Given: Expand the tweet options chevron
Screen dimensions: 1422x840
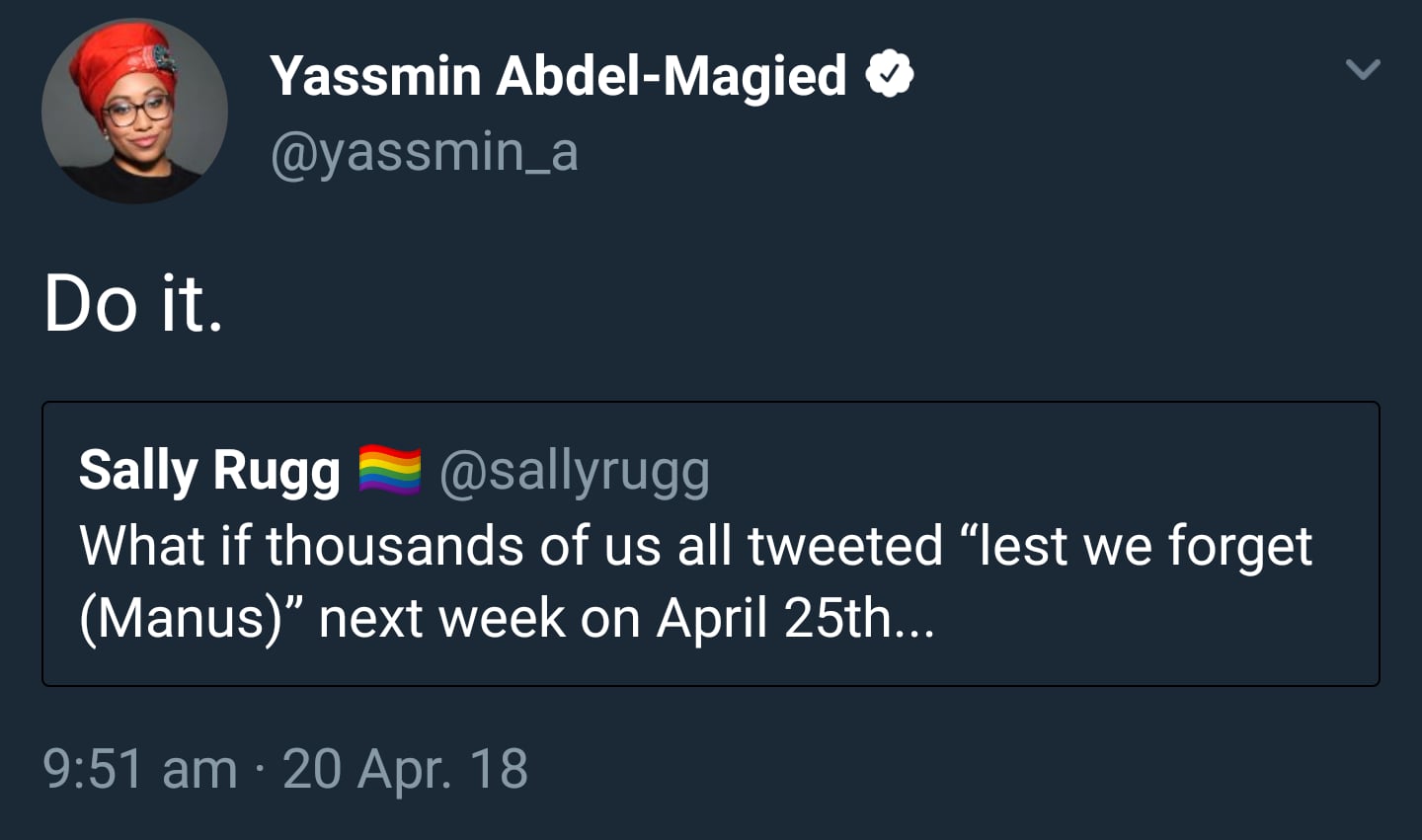Looking at the screenshot, I should pyautogui.click(x=1363, y=69).
